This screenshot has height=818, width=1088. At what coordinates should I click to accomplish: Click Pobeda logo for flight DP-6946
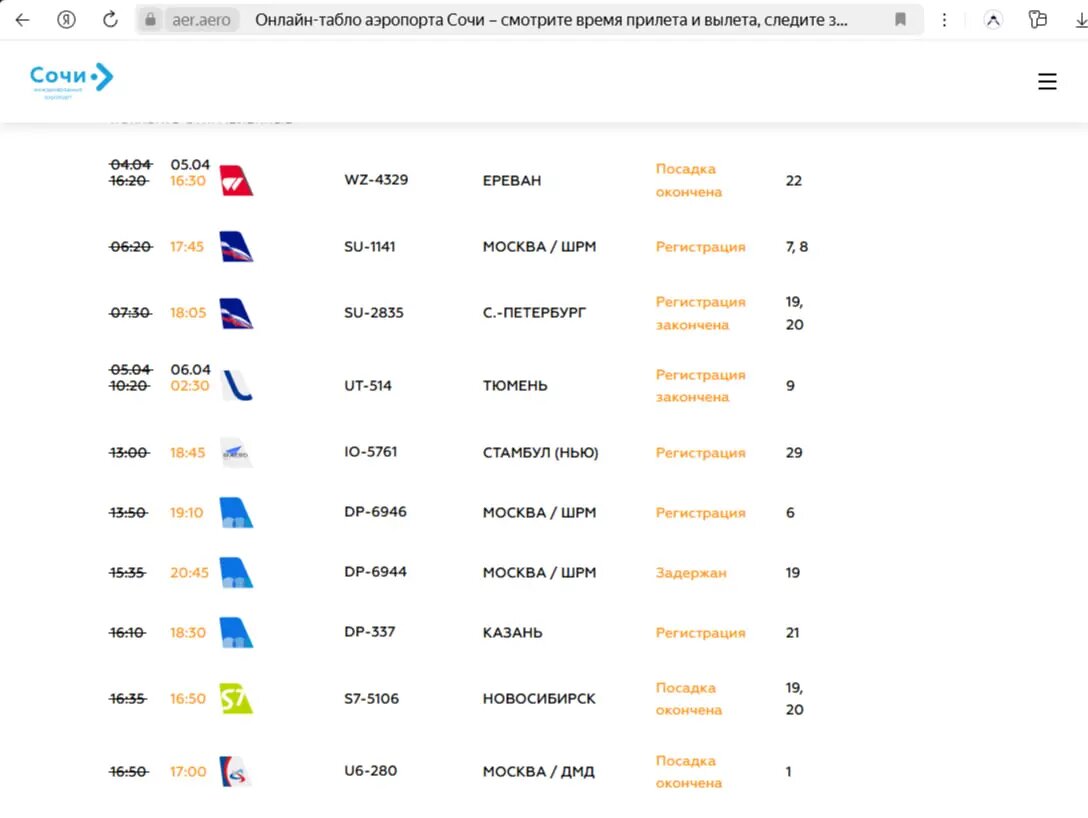(236, 513)
